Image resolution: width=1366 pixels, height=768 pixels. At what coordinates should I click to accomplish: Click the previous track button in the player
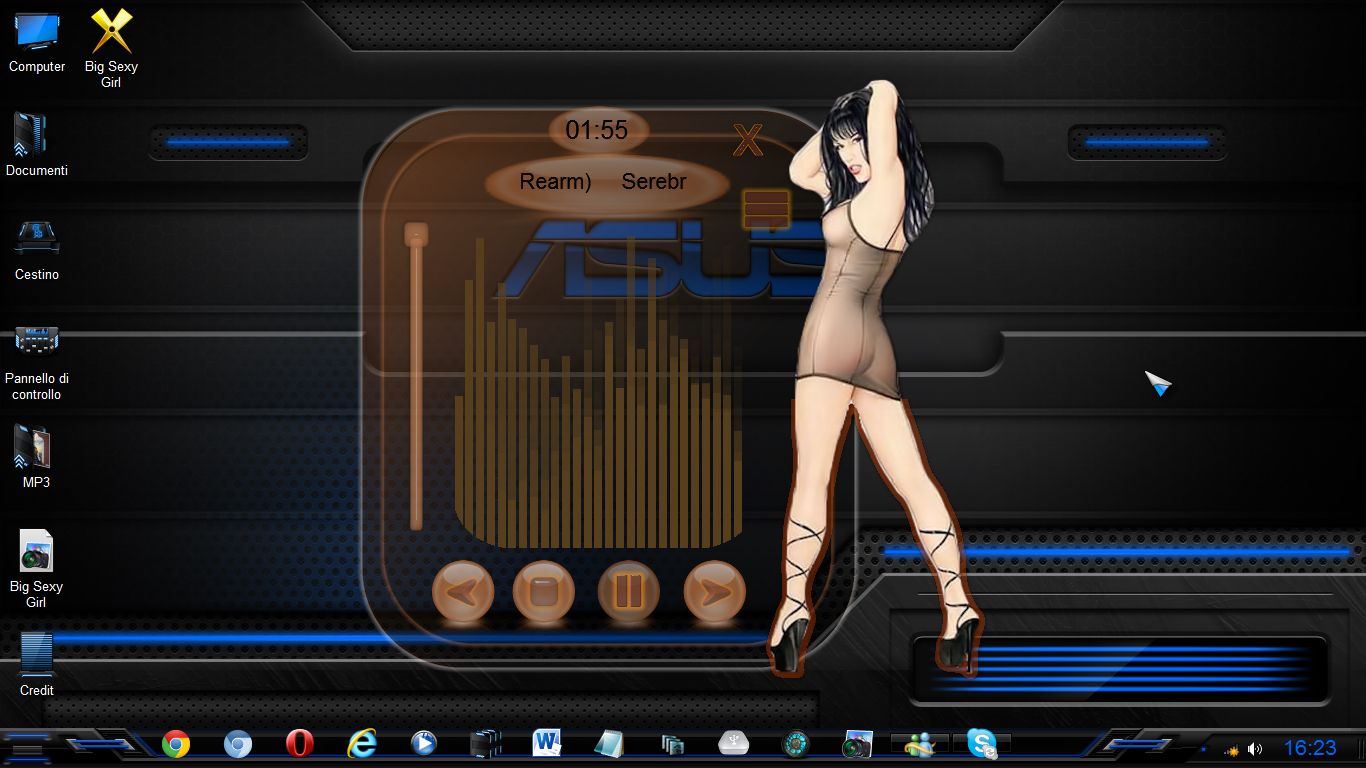462,592
